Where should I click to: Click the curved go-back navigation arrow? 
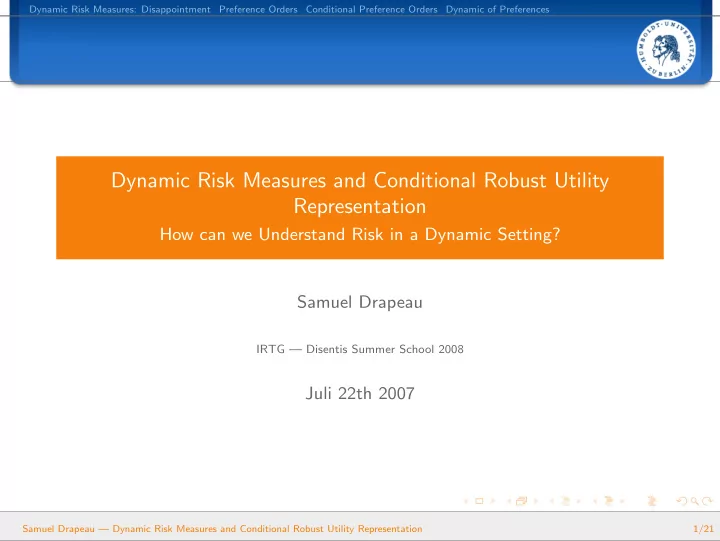coord(682,501)
